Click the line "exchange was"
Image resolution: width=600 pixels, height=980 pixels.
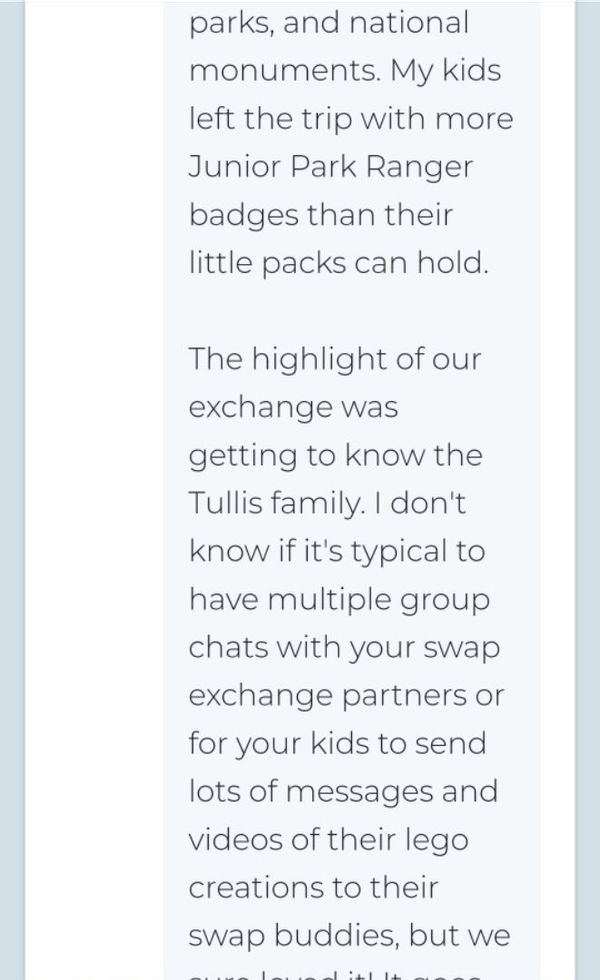pyautogui.click(x=293, y=408)
